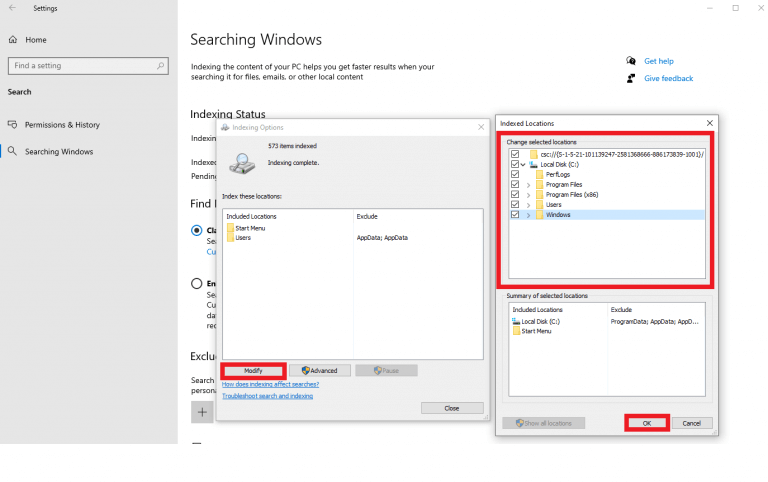Open Permissions & History settings page

62,125
